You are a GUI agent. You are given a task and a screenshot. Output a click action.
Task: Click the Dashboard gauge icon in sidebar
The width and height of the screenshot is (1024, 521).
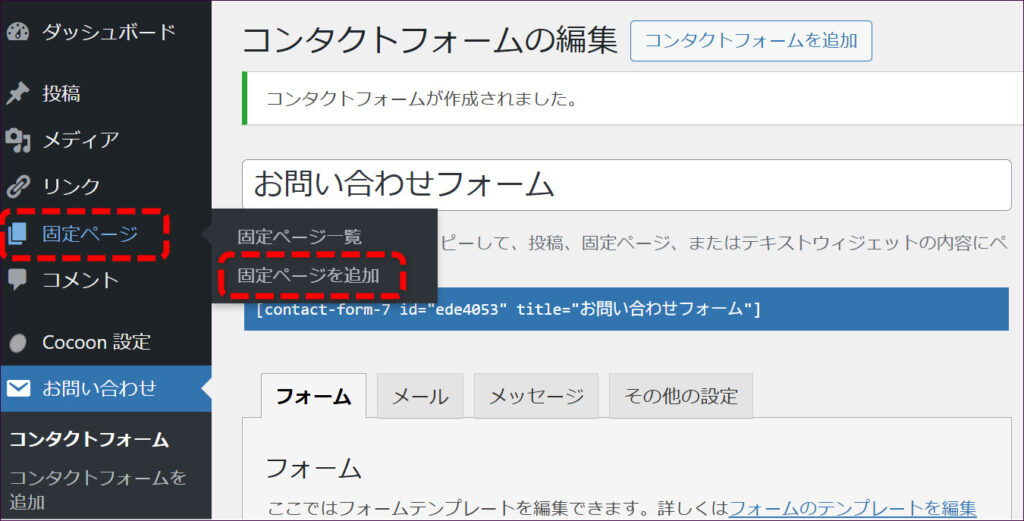click(18, 32)
